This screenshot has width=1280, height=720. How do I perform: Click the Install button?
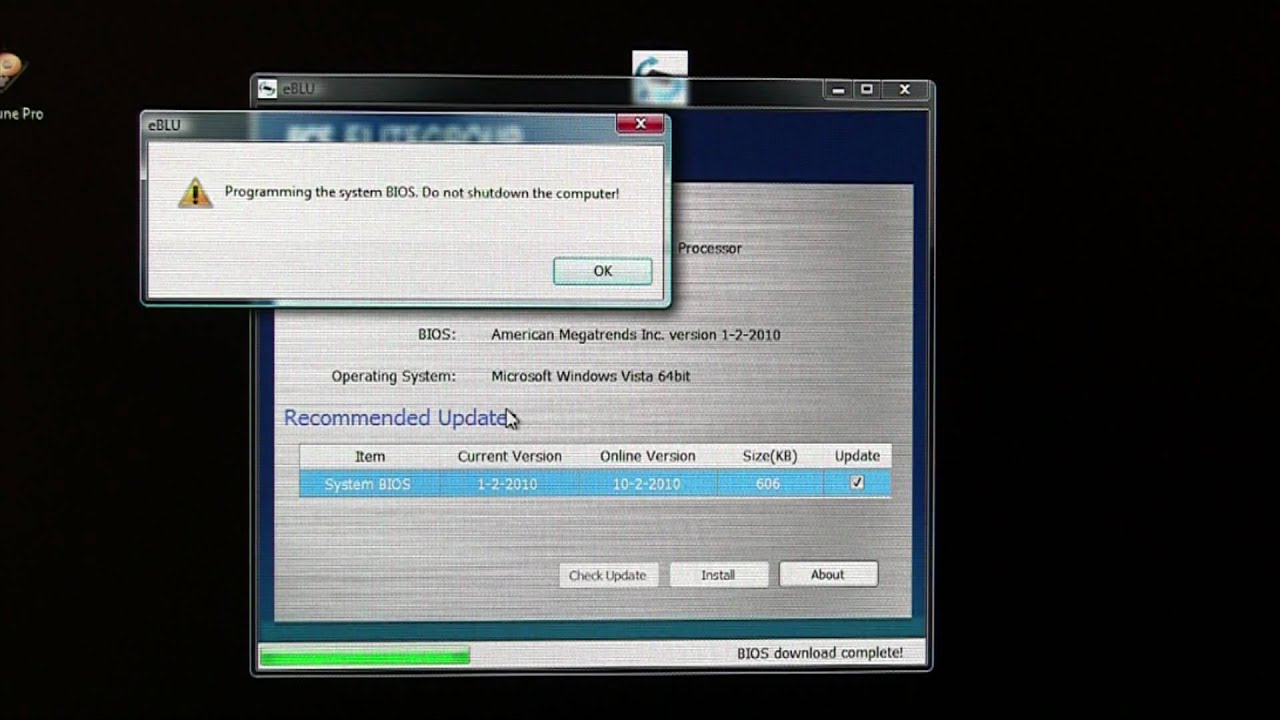click(x=718, y=575)
